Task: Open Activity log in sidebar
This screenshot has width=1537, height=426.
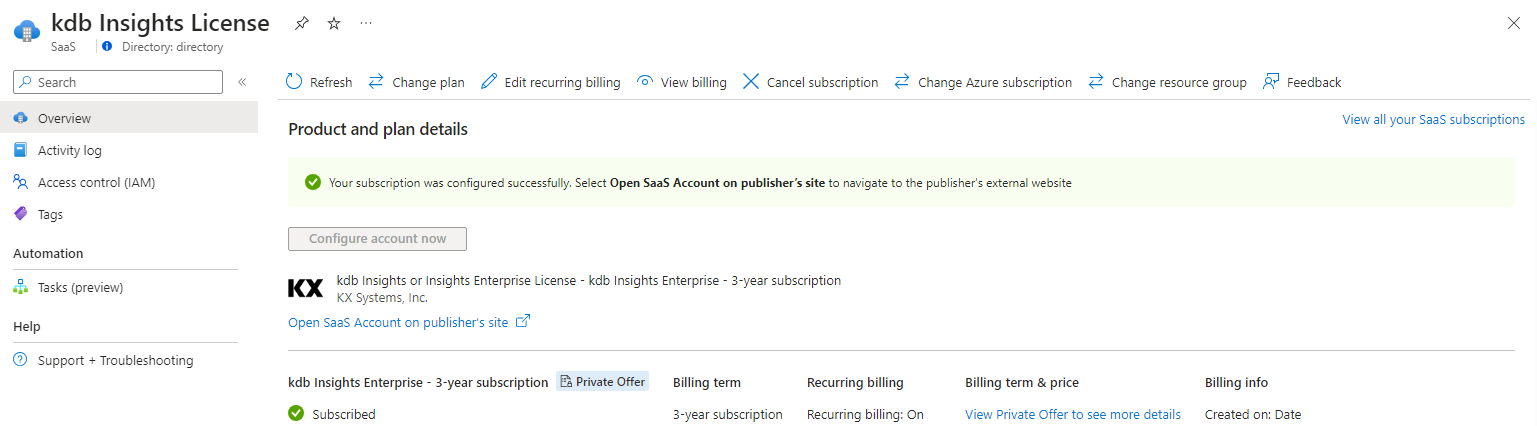Action: (x=69, y=150)
